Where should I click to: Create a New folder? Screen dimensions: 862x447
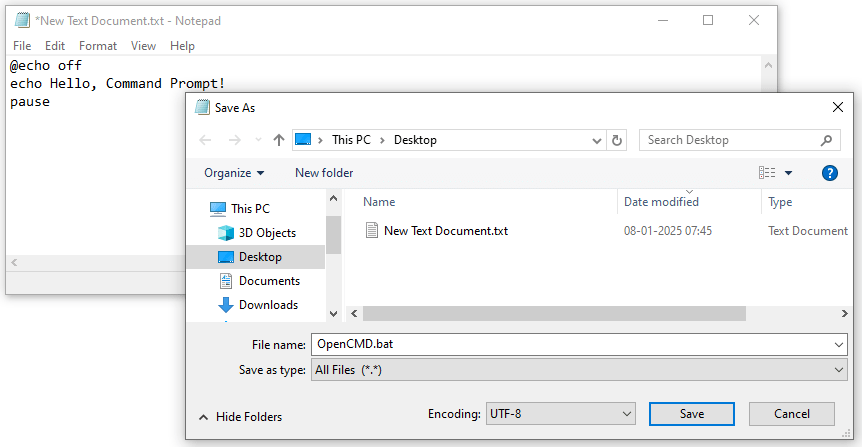324,173
